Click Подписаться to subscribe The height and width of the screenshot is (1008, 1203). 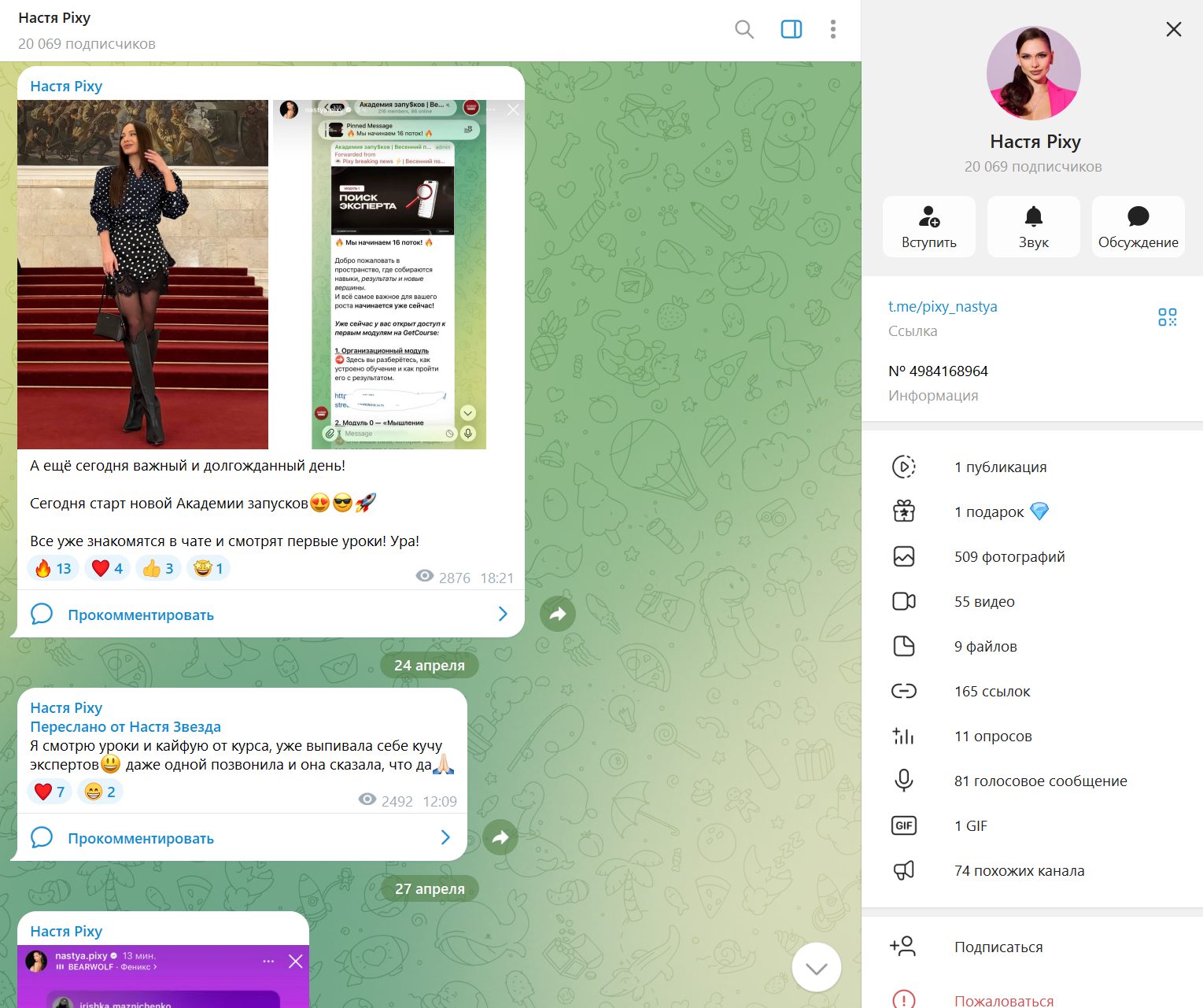click(x=998, y=947)
